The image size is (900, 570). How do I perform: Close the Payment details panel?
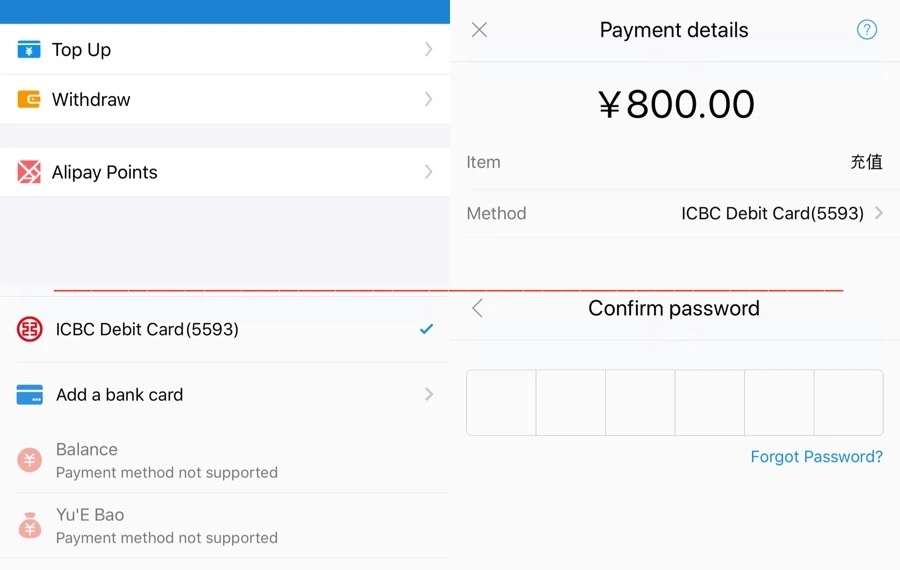tap(479, 30)
